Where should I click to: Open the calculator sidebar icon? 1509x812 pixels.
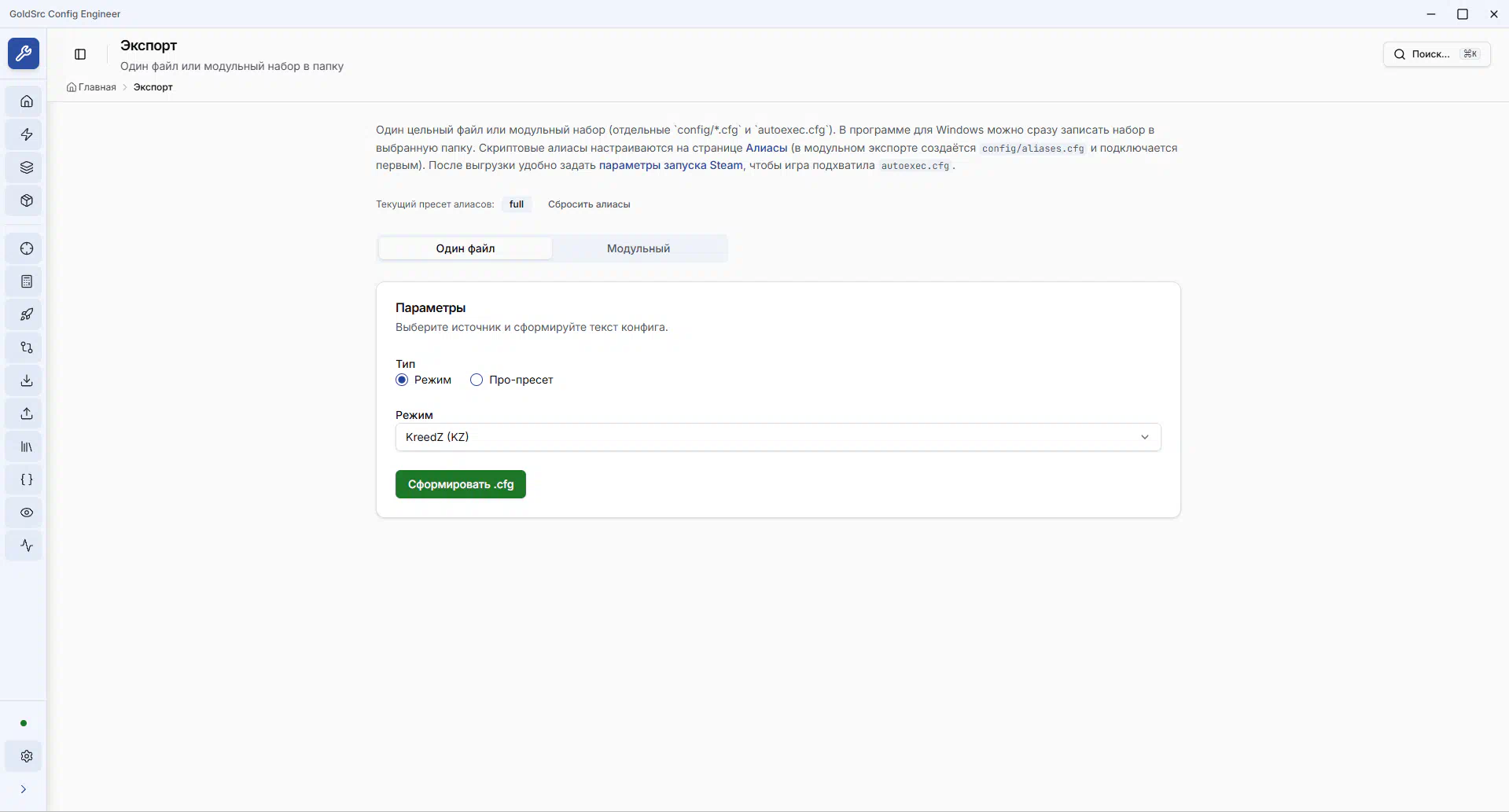tap(27, 281)
